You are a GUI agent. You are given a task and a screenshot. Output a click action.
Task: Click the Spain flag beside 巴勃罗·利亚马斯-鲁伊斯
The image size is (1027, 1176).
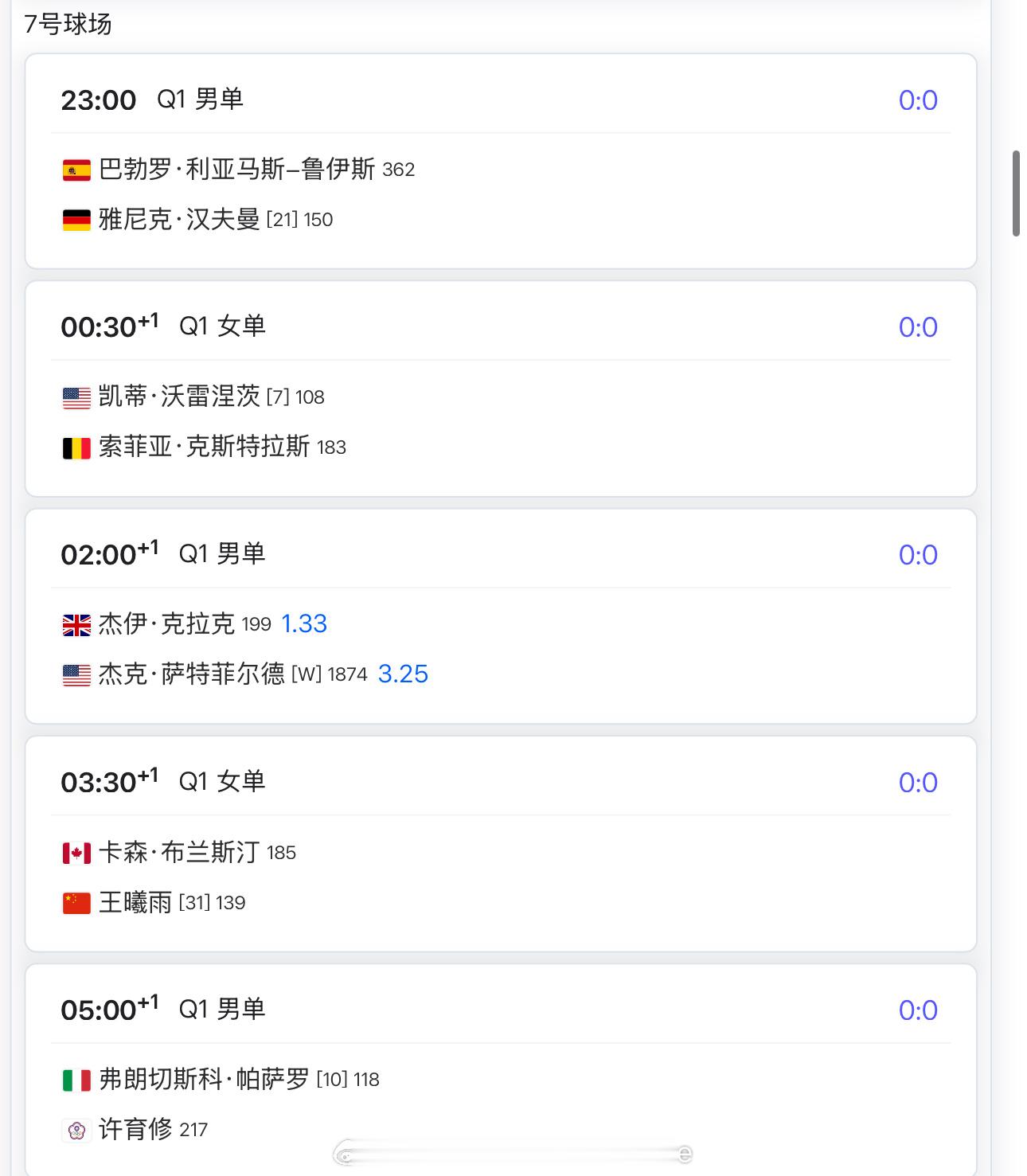coord(76,170)
